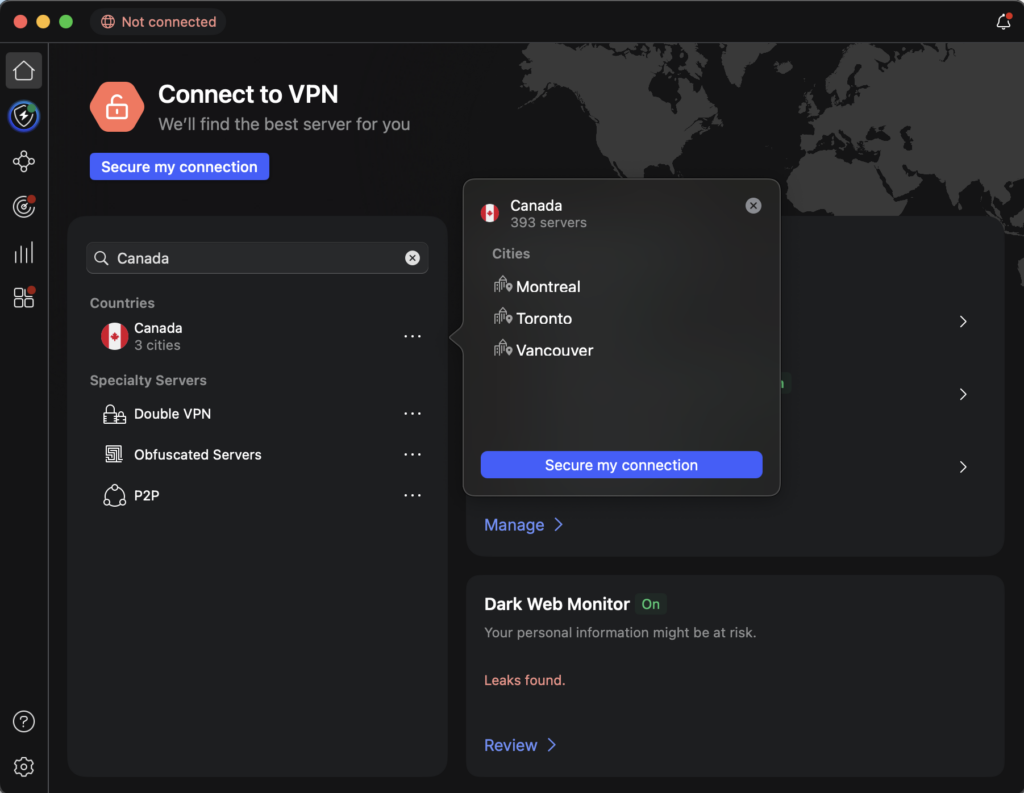
Task: Close the Canada servers popup
Action: 753,206
